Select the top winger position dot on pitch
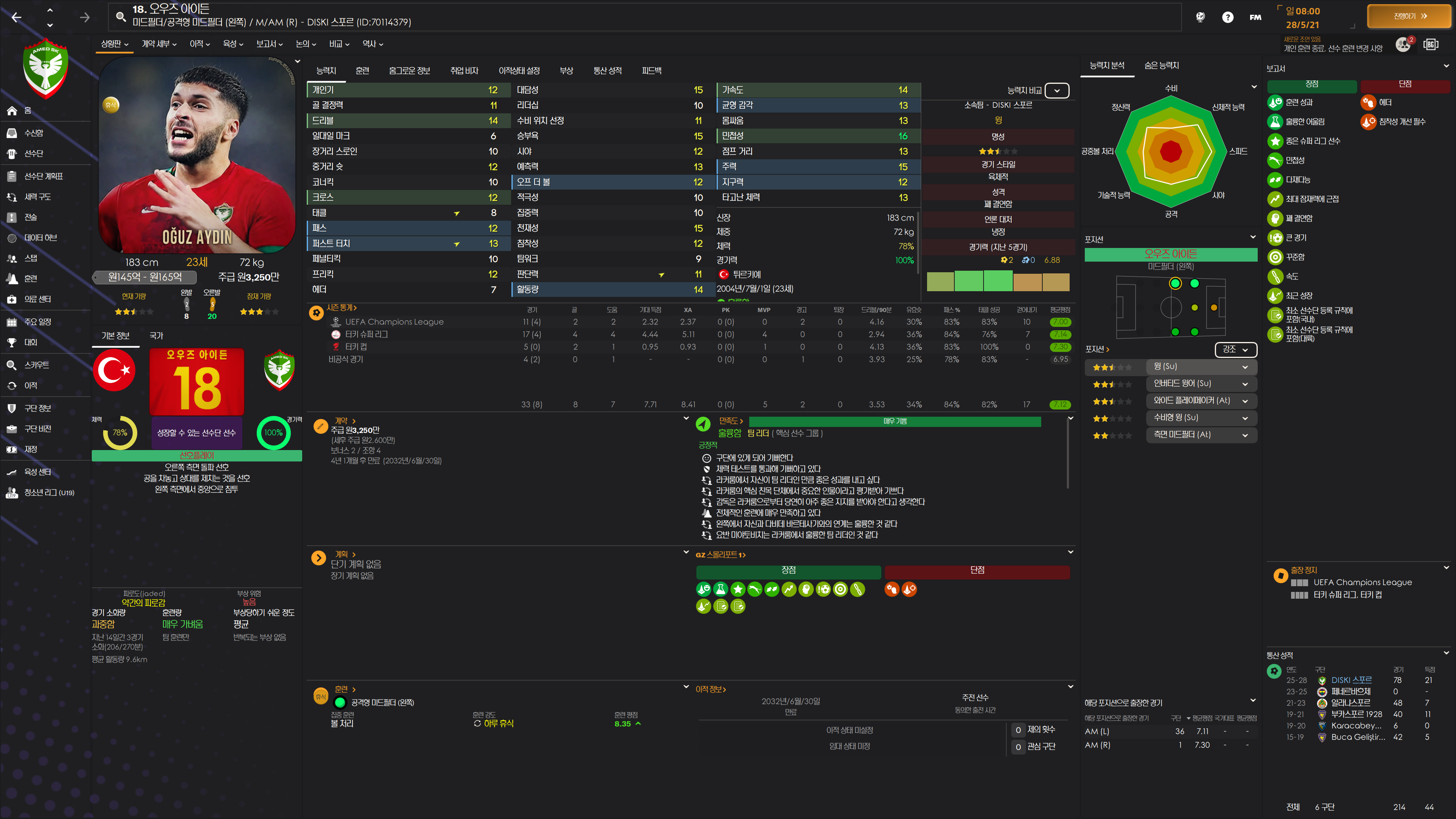The width and height of the screenshot is (1456, 819). point(1175,284)
